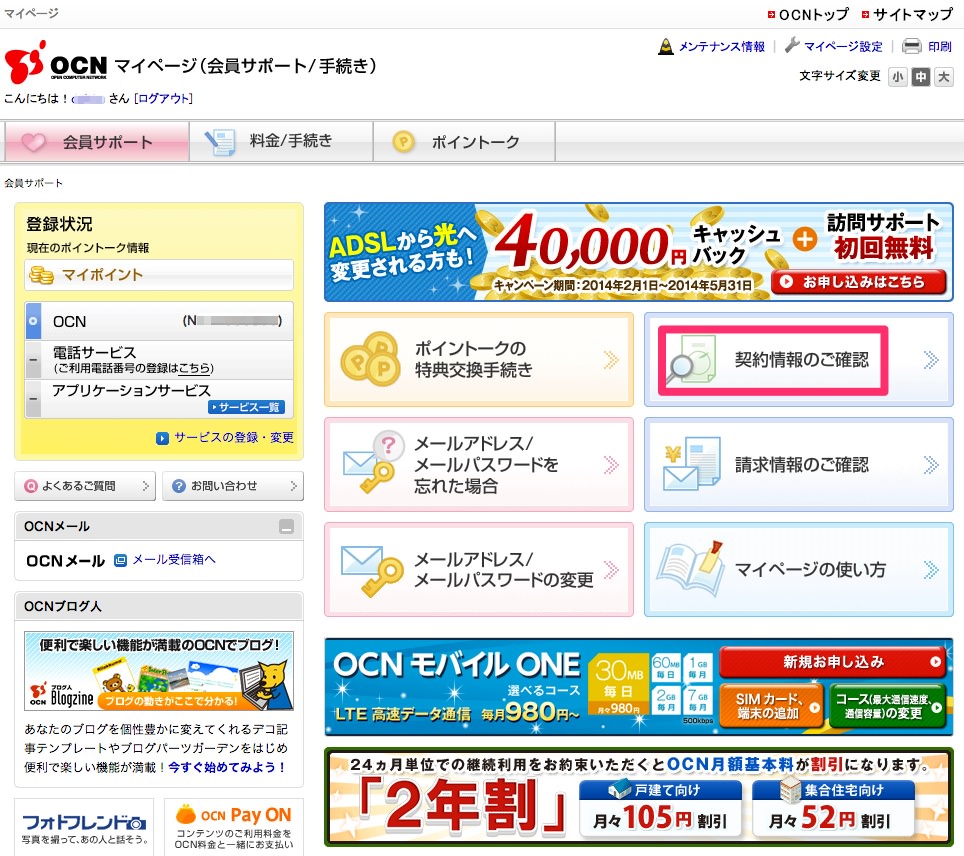Select the OCN service row
Screen dimensions: 964x856
coord(159,321)
